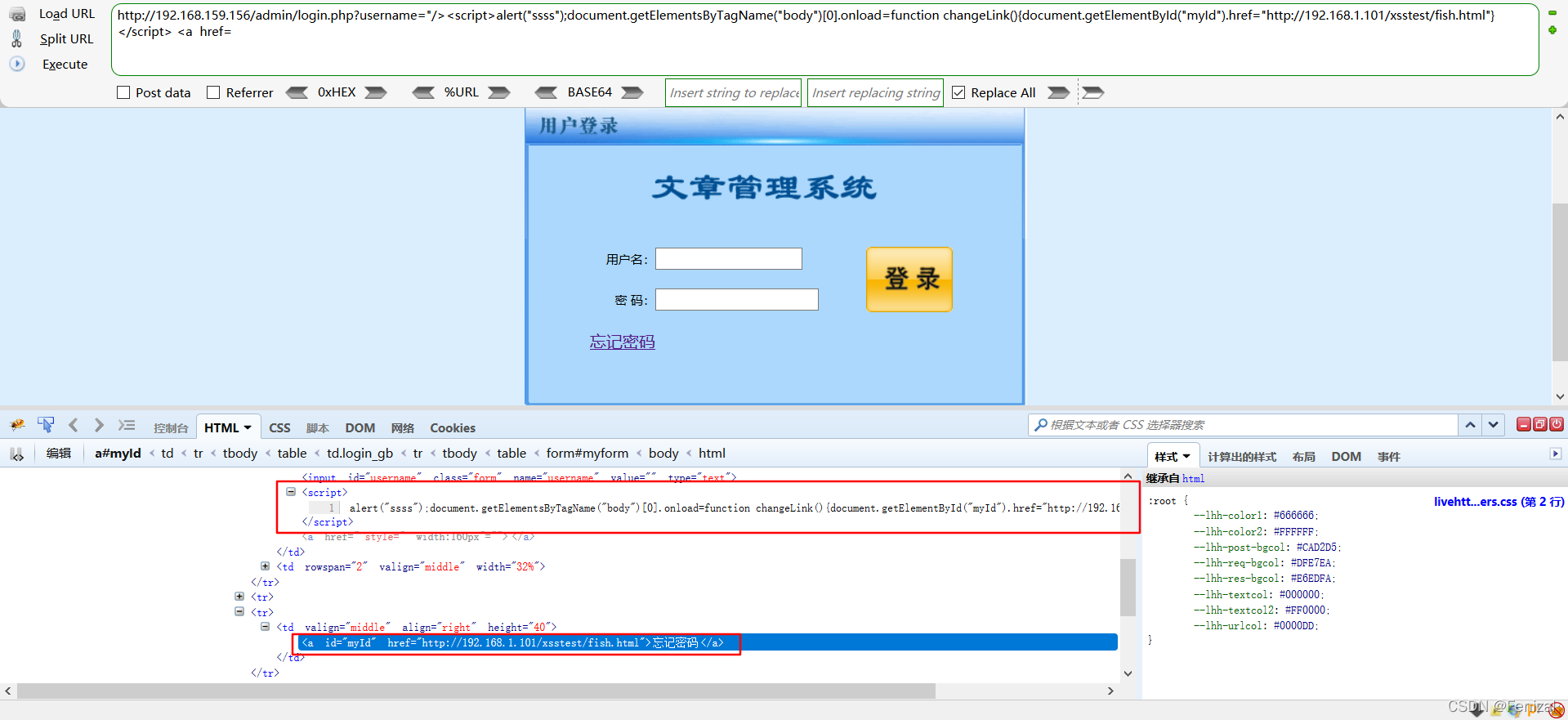Open the side panel DOM tab

[1346, 457]
